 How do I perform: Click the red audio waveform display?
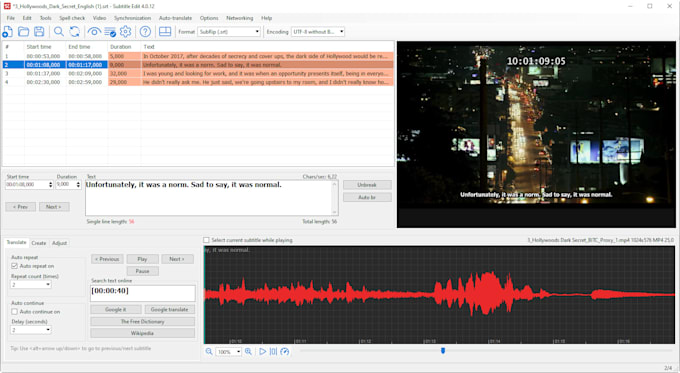tap(439, 295)
